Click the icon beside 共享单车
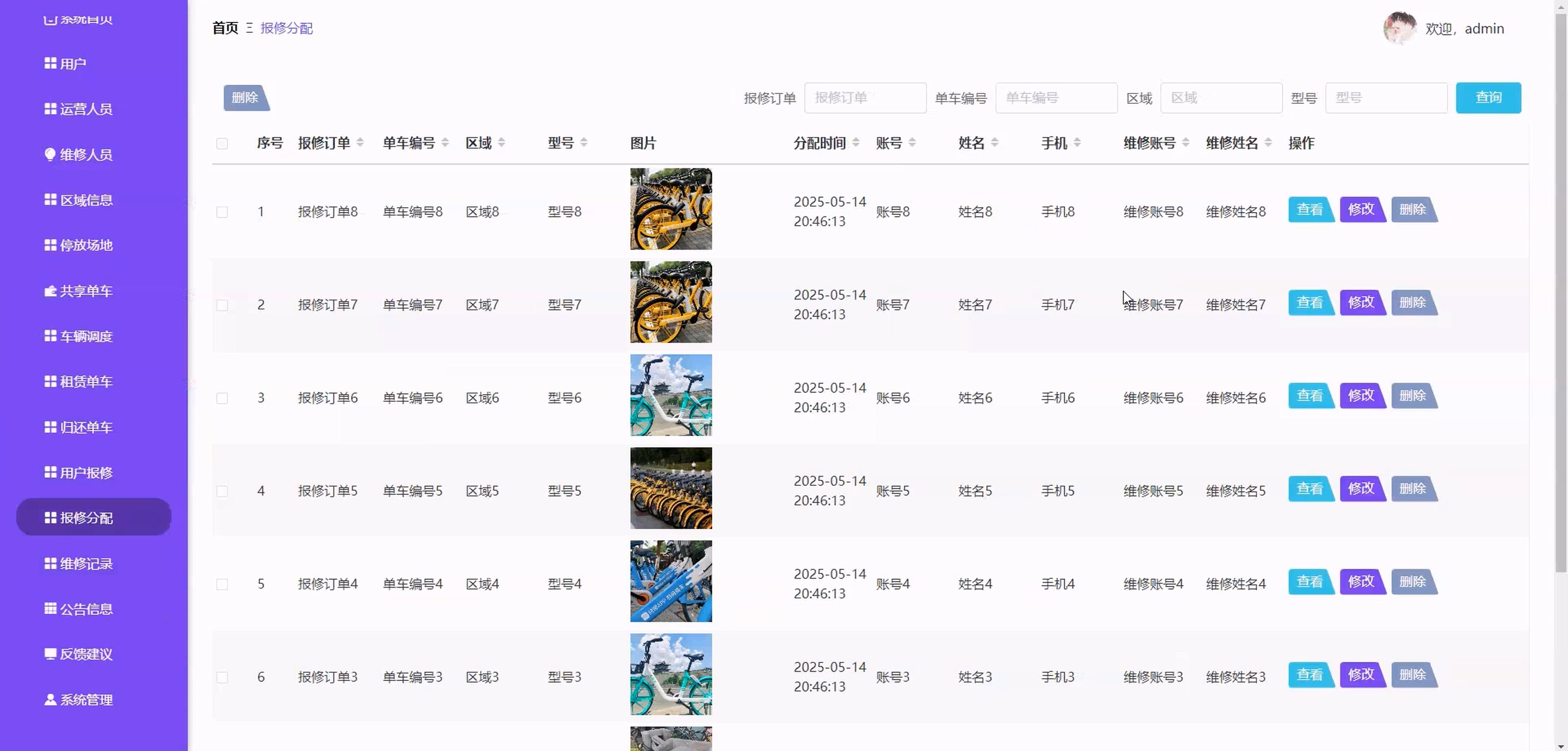This screenshot has height=751, width=1568. click(x=50, y=291)
